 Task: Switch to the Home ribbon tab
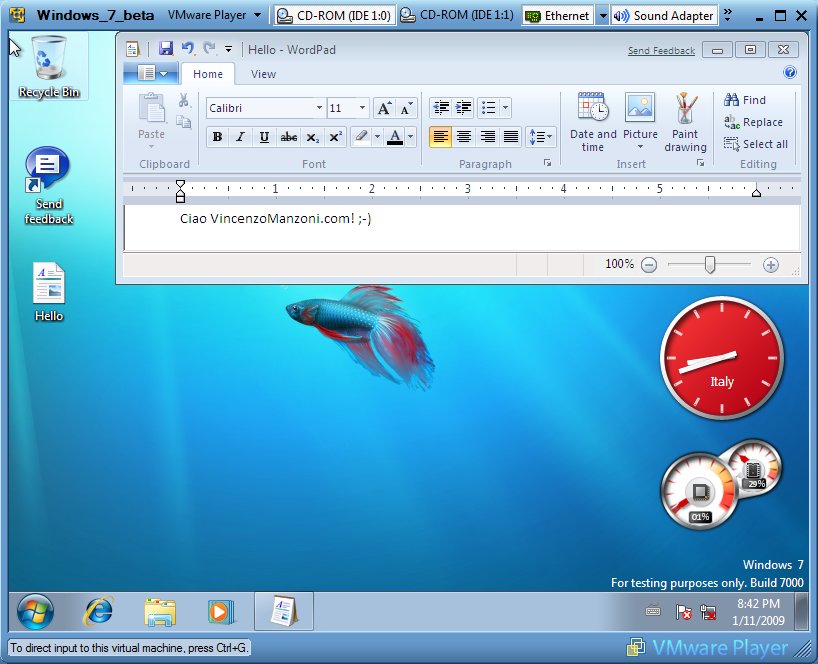click(208, 74)
